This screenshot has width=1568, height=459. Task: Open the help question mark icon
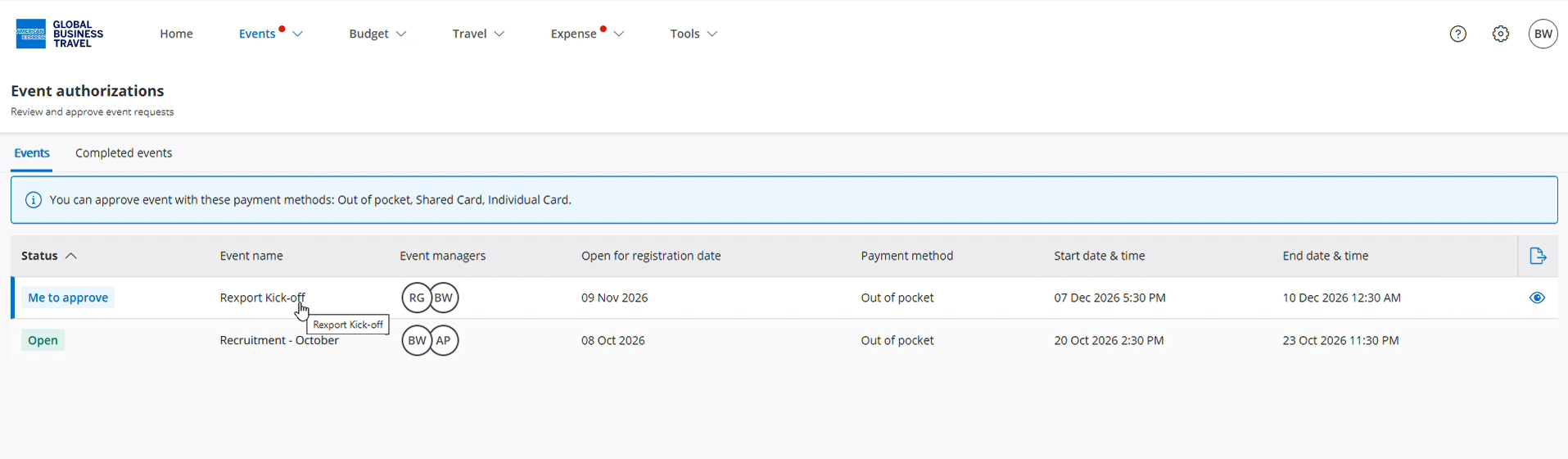tap(1457, 34)
